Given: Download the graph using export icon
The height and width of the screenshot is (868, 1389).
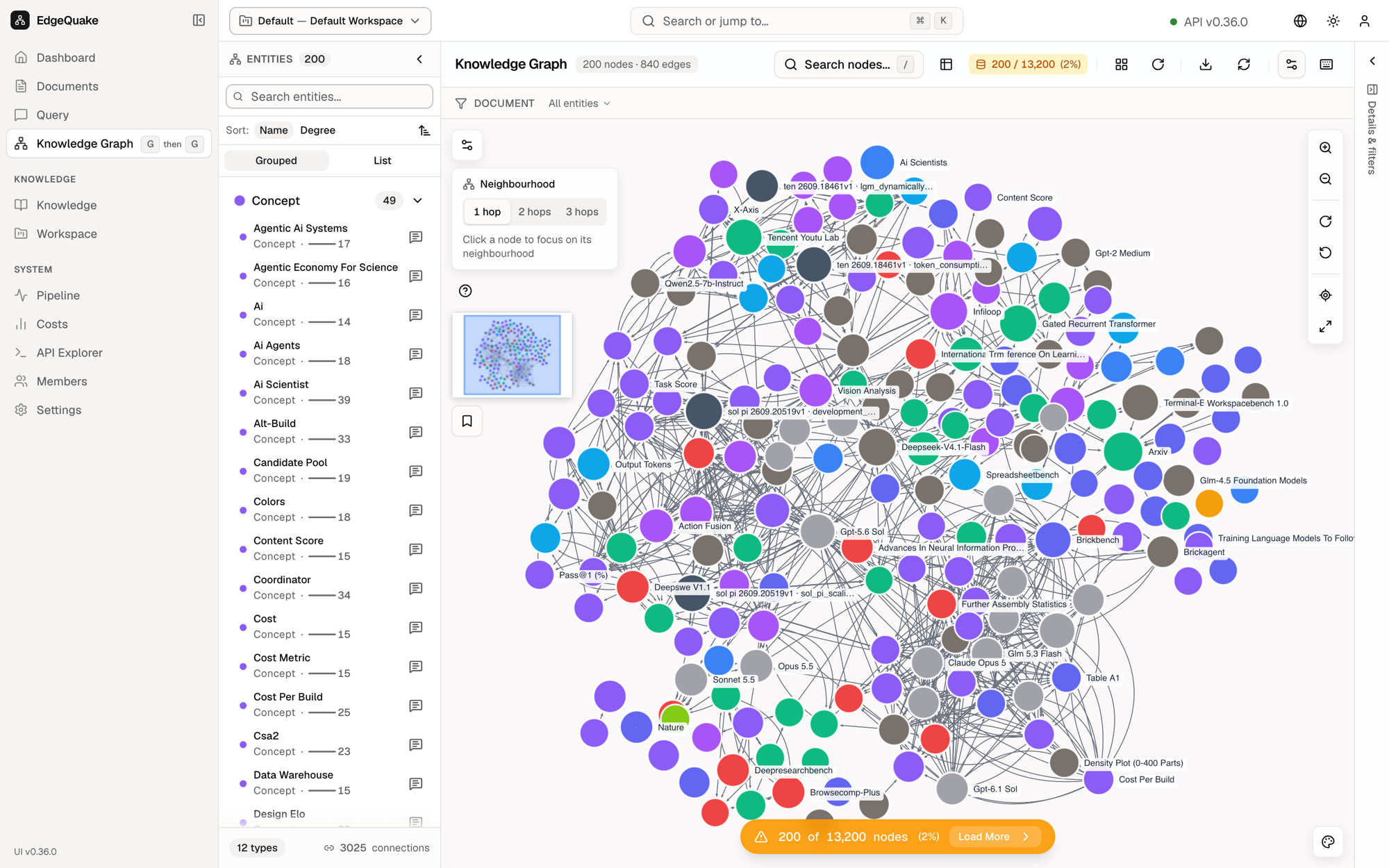Looking at the screenshot, I should click(1206, 64).
